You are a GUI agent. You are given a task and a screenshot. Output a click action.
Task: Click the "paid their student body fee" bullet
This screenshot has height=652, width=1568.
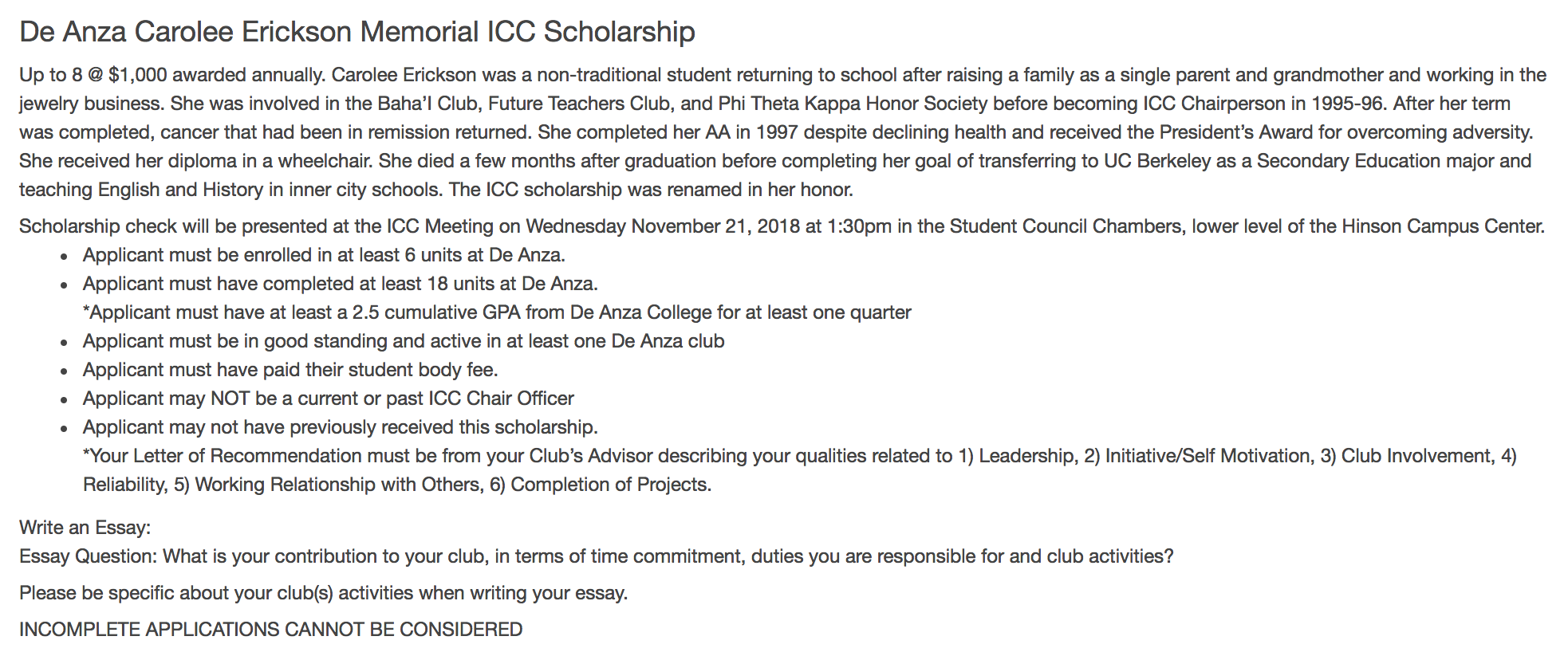tap(290, 370)
